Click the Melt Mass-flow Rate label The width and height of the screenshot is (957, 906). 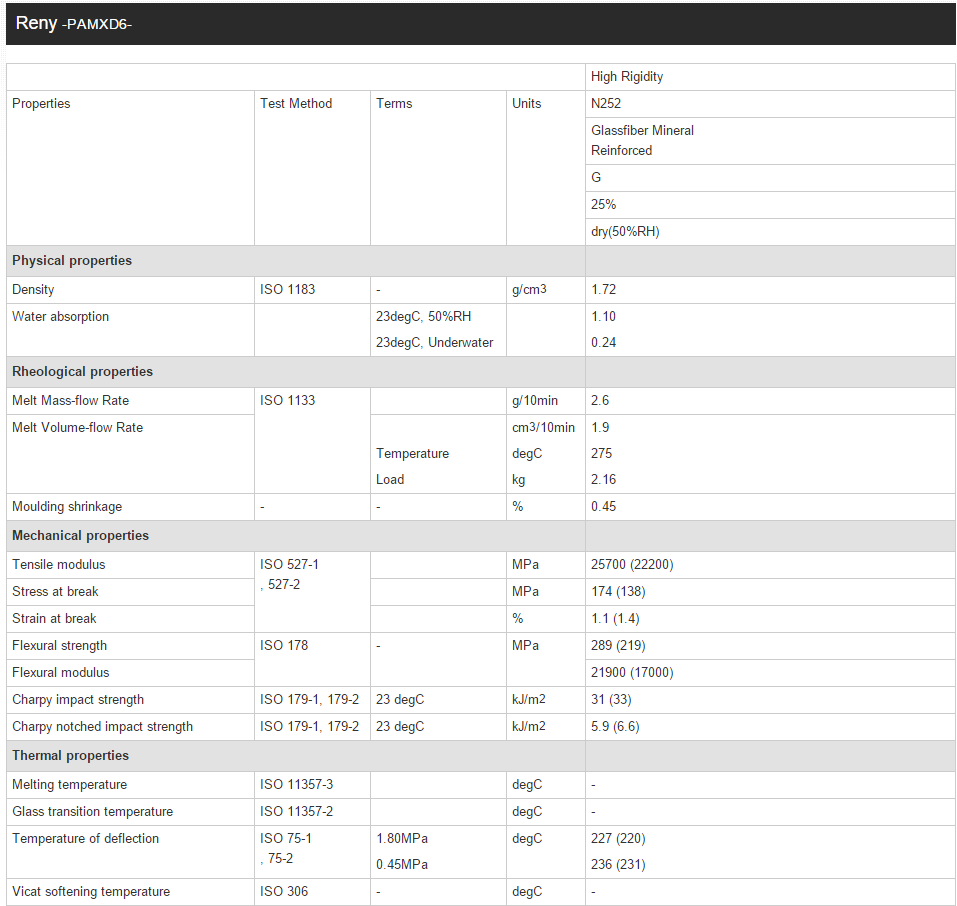[71, 400]
